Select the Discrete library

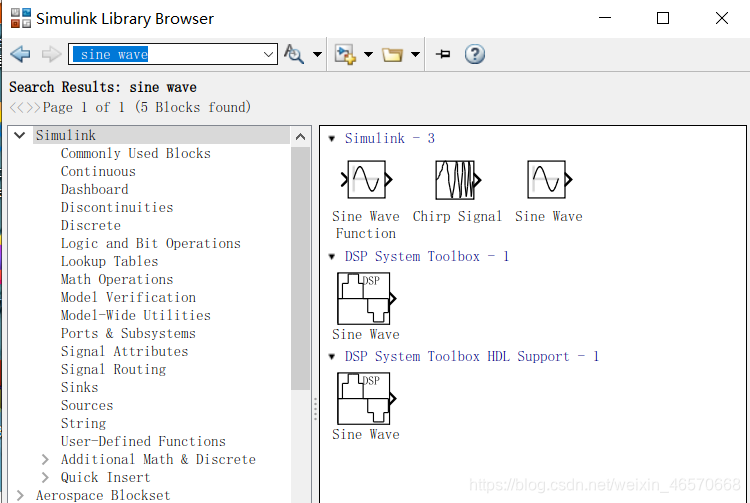pyautogui.click(x=90, y=226)
